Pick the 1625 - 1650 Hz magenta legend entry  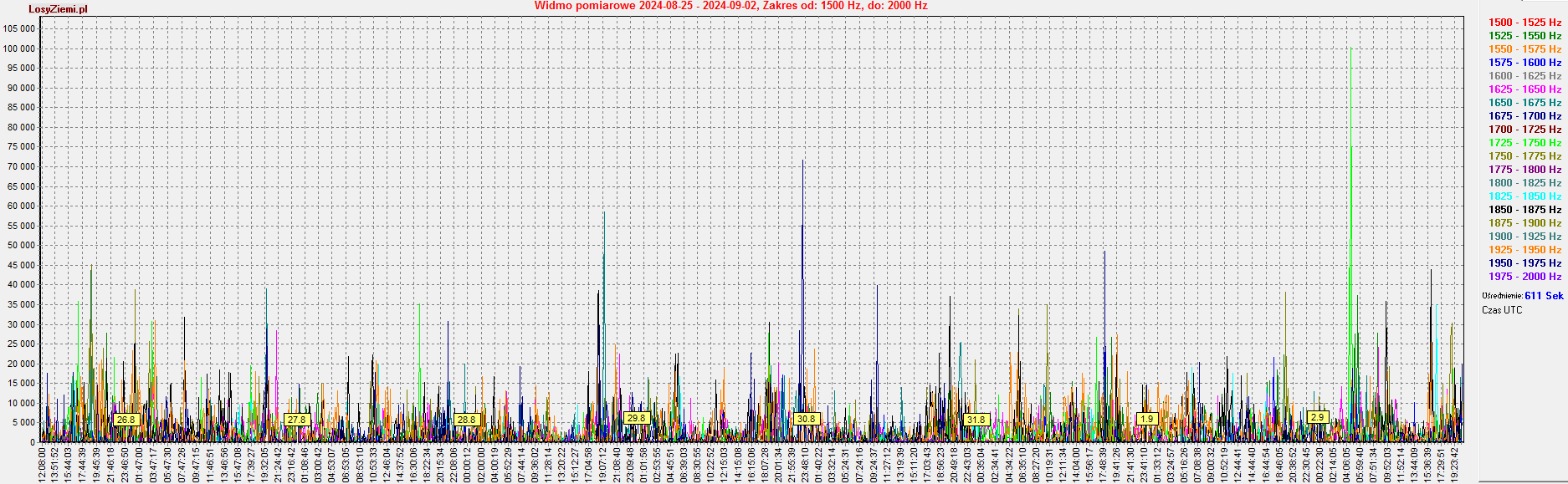1524,89
